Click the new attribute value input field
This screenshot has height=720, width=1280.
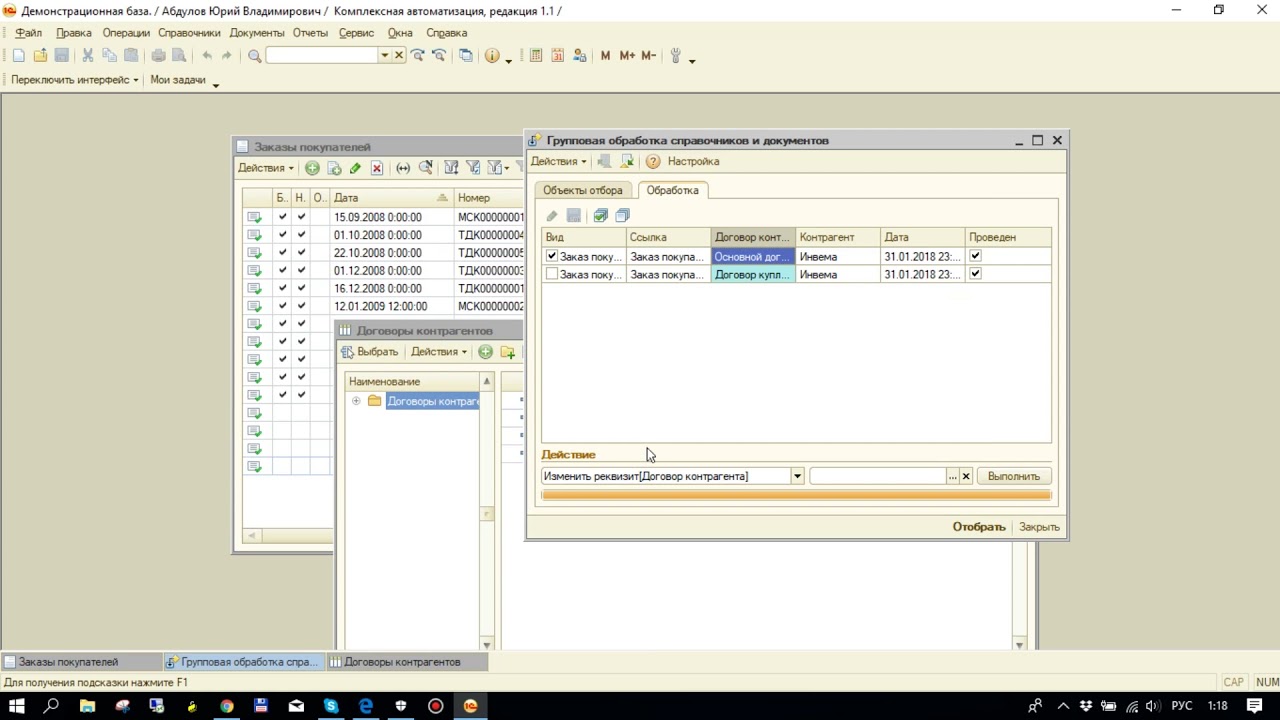pos(877,476)
